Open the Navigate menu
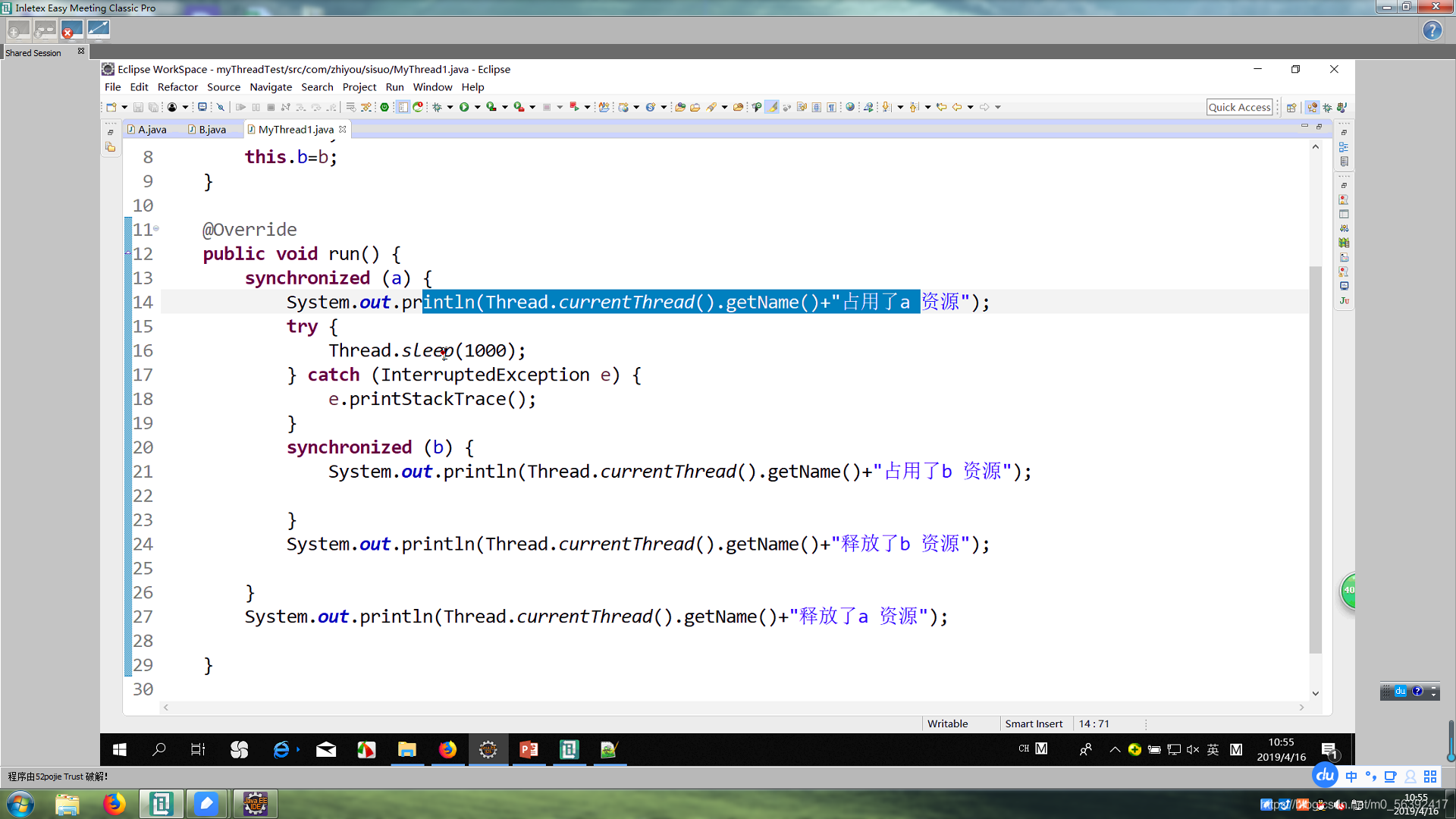1456x819 pixels. pos(271,87)
